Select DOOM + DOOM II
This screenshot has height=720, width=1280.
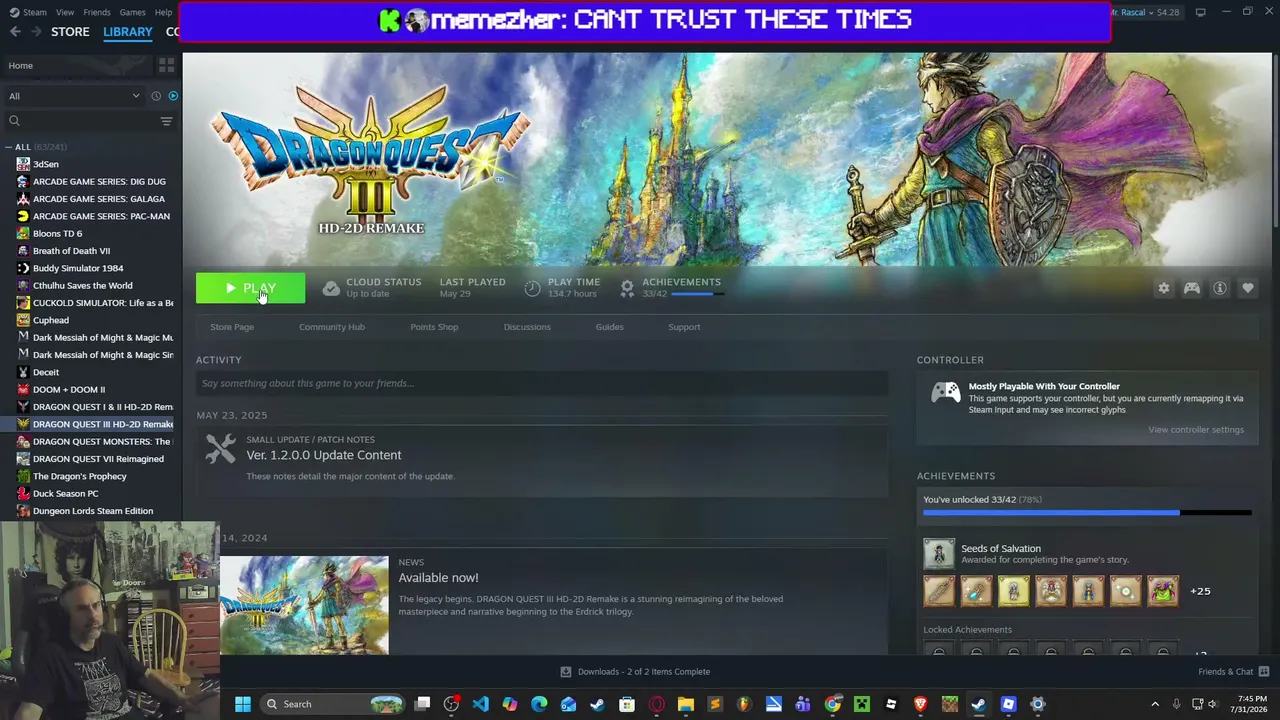[69, 390]
